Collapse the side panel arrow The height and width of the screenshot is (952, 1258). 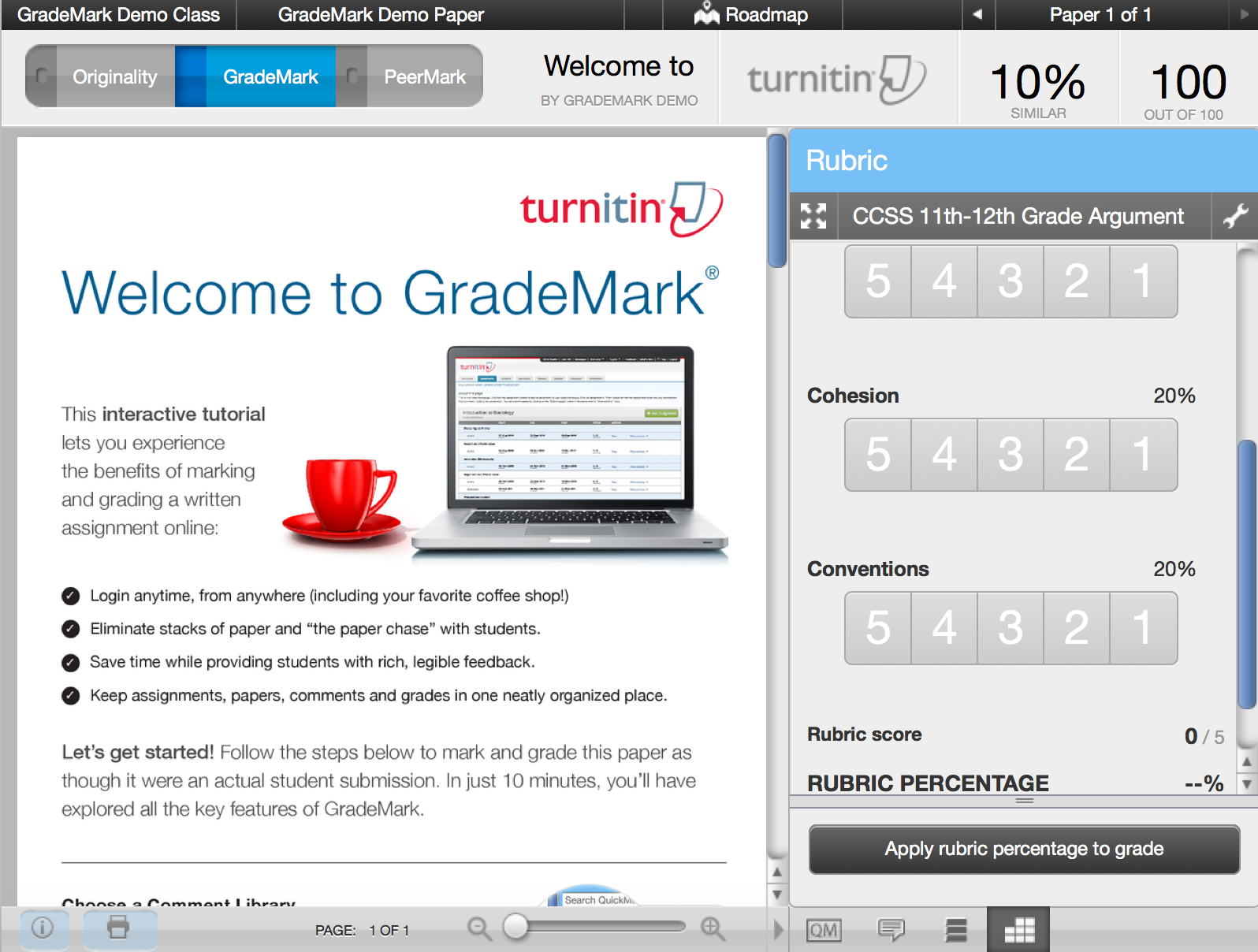tap(778, 930)
